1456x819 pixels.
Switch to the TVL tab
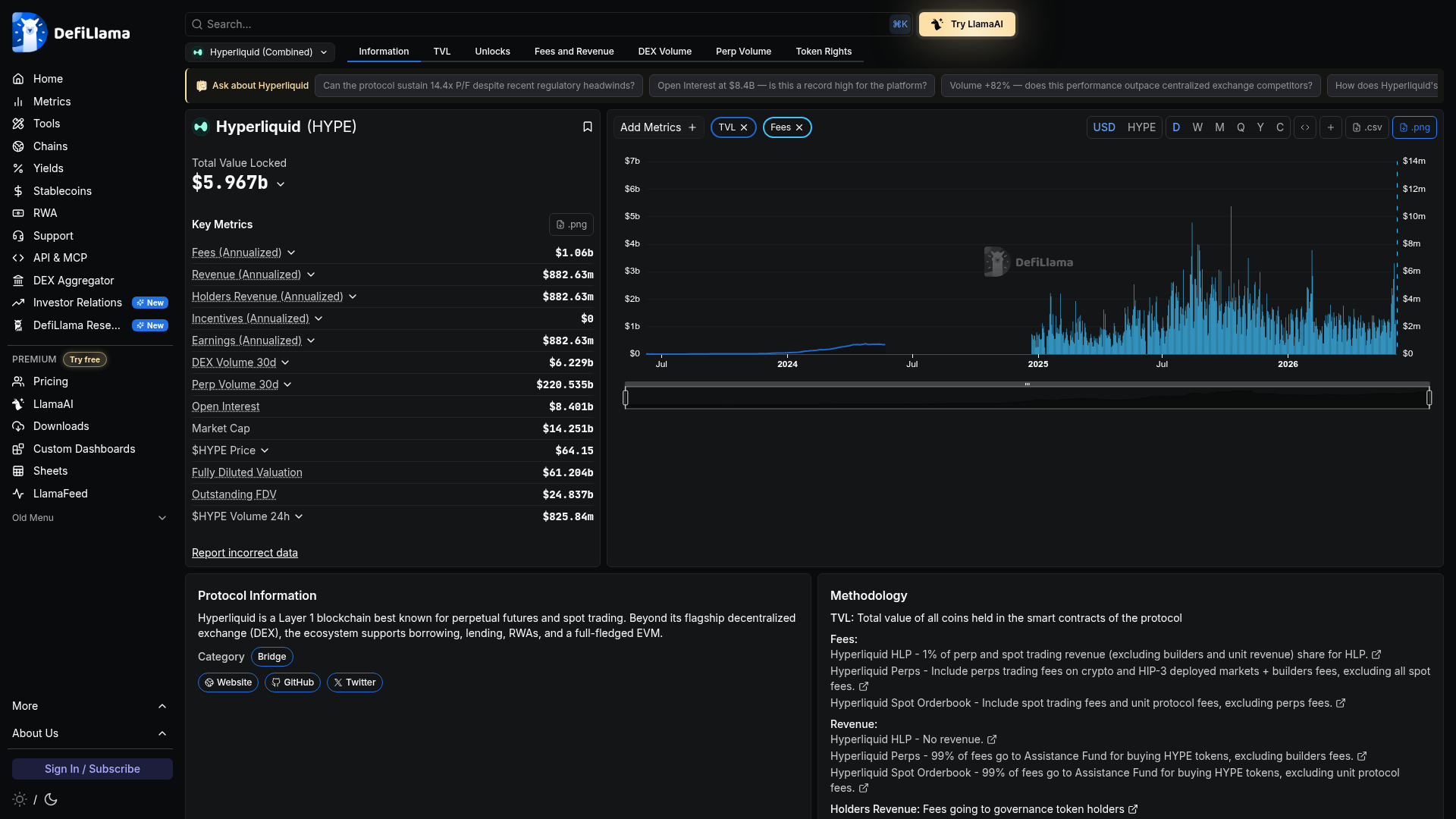tap(442, 52)
